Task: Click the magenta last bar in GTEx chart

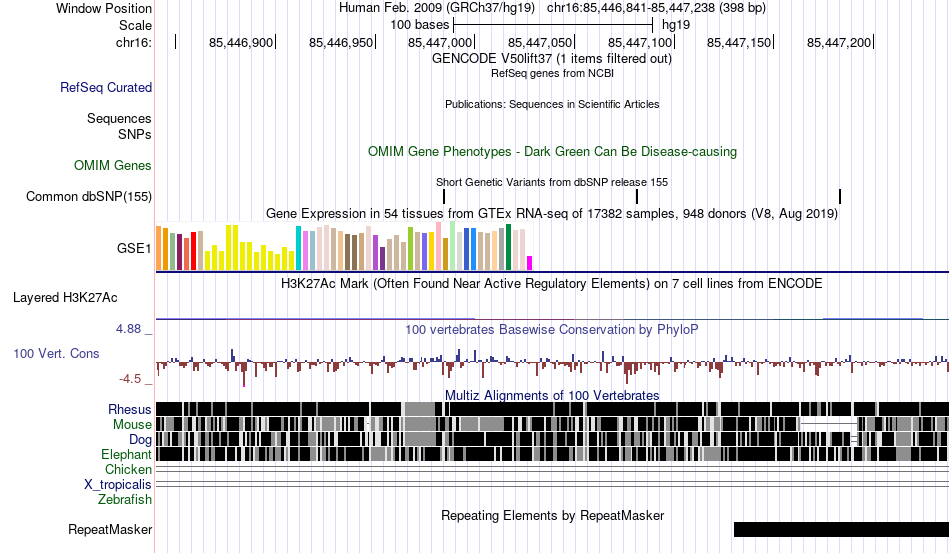Action: pyautogui.click(x=530, y=263)
